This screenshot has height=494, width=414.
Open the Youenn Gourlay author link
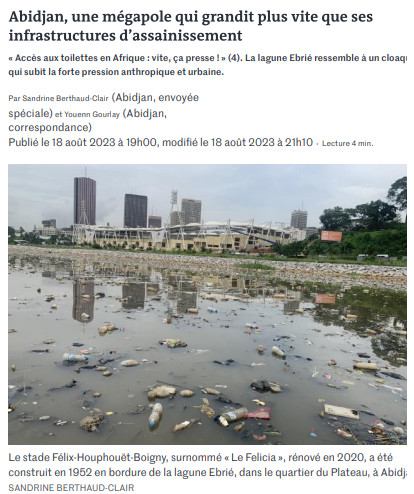coord(92,115)
